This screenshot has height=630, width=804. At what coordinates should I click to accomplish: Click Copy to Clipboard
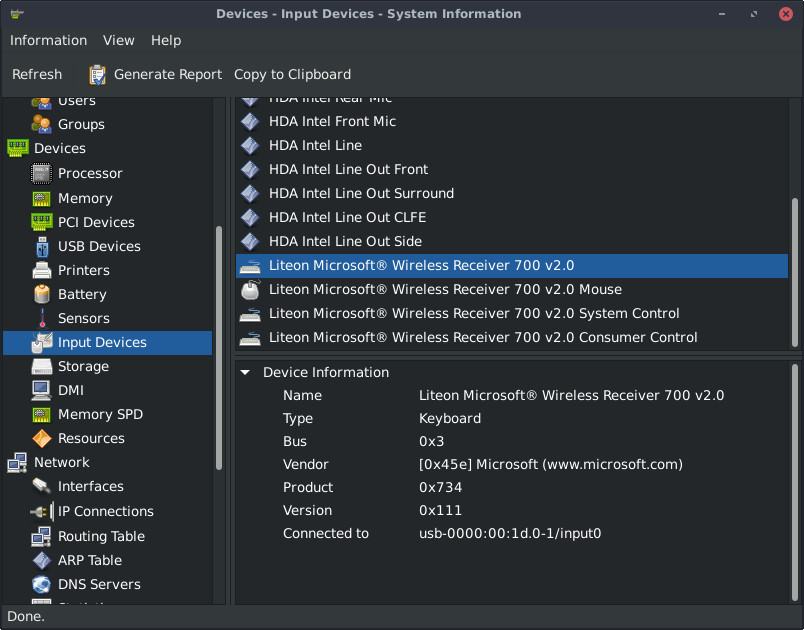[x=292, y=74]
